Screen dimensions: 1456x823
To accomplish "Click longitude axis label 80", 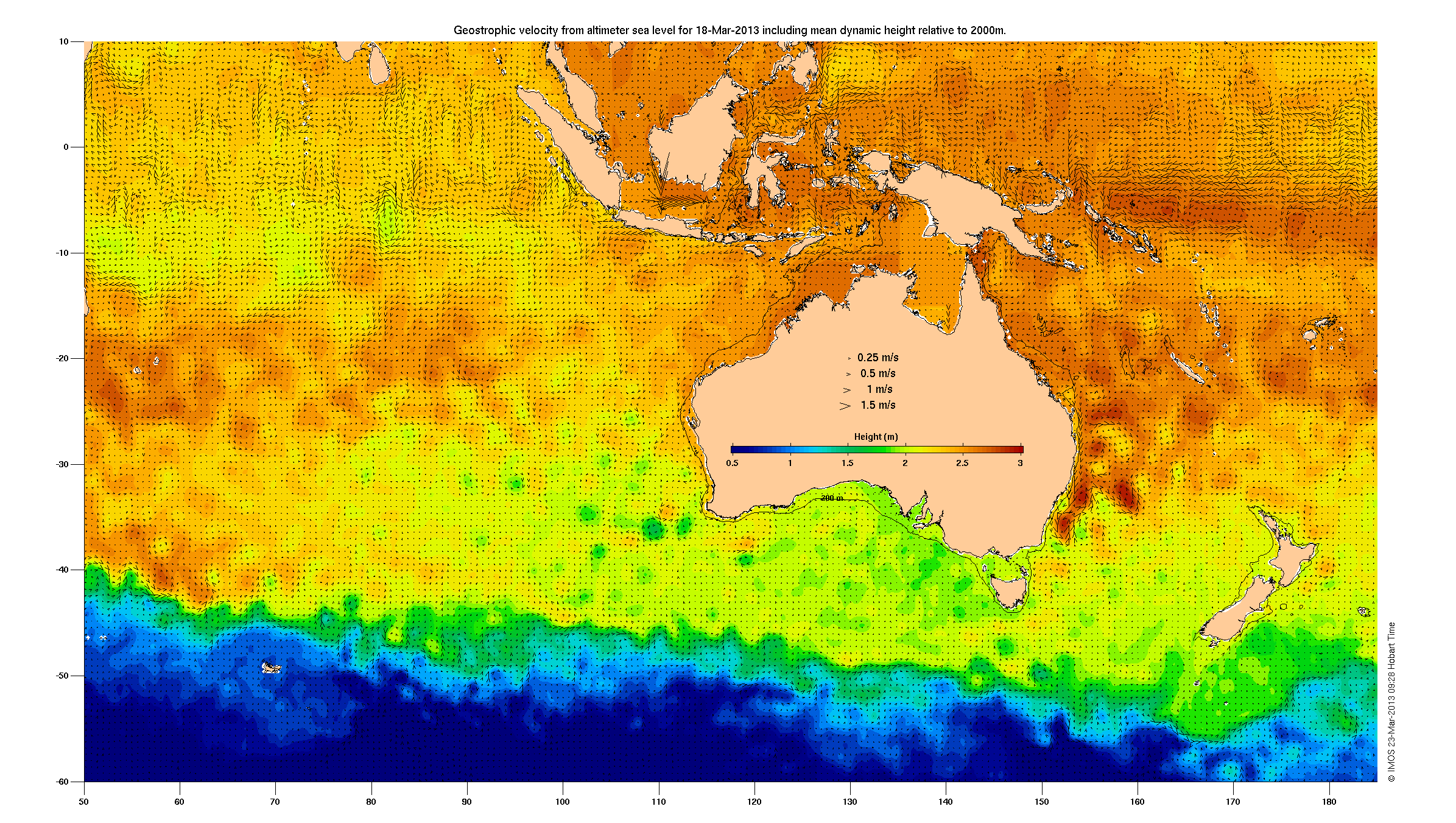I will coord(371,802).
